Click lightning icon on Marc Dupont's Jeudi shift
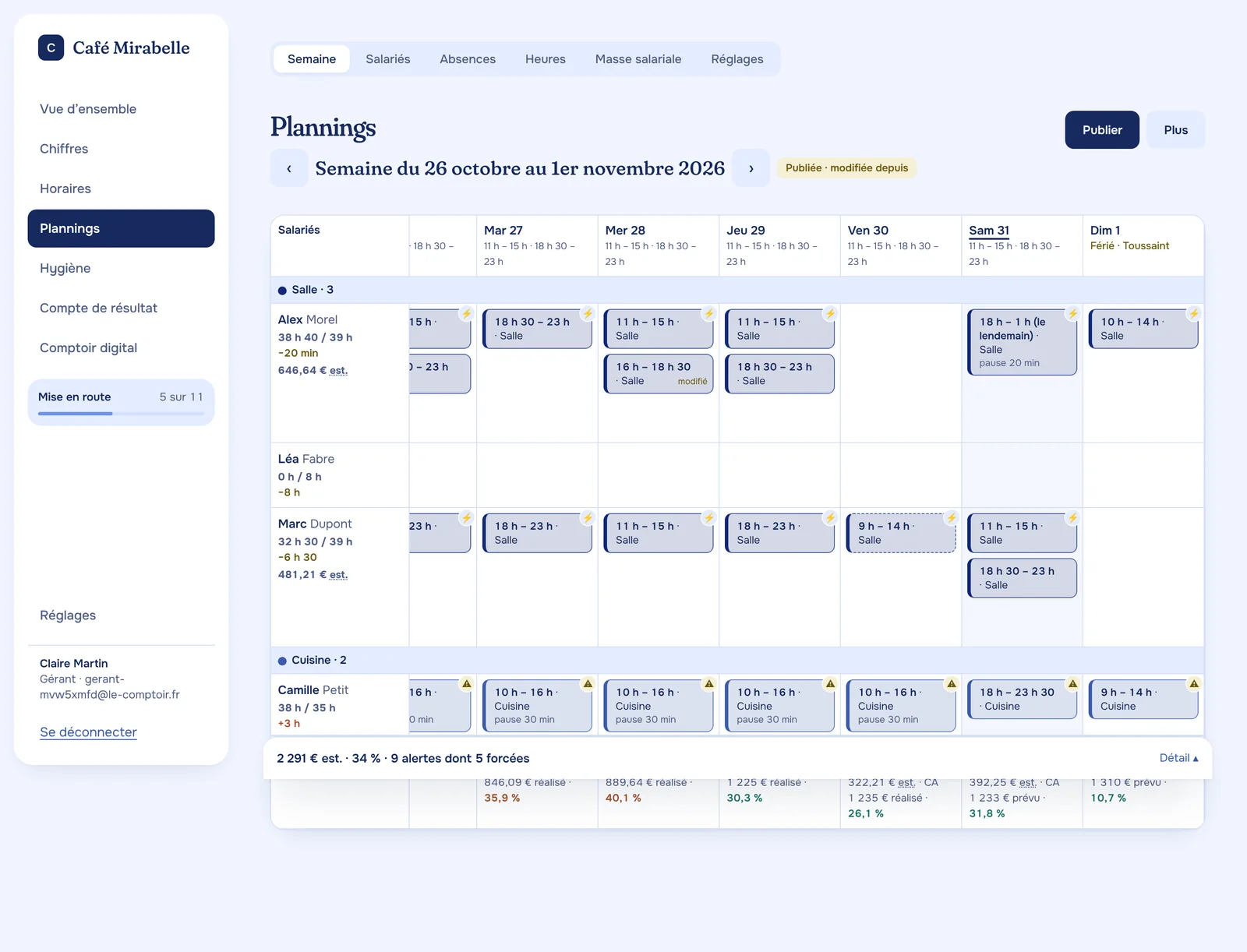 830,518
